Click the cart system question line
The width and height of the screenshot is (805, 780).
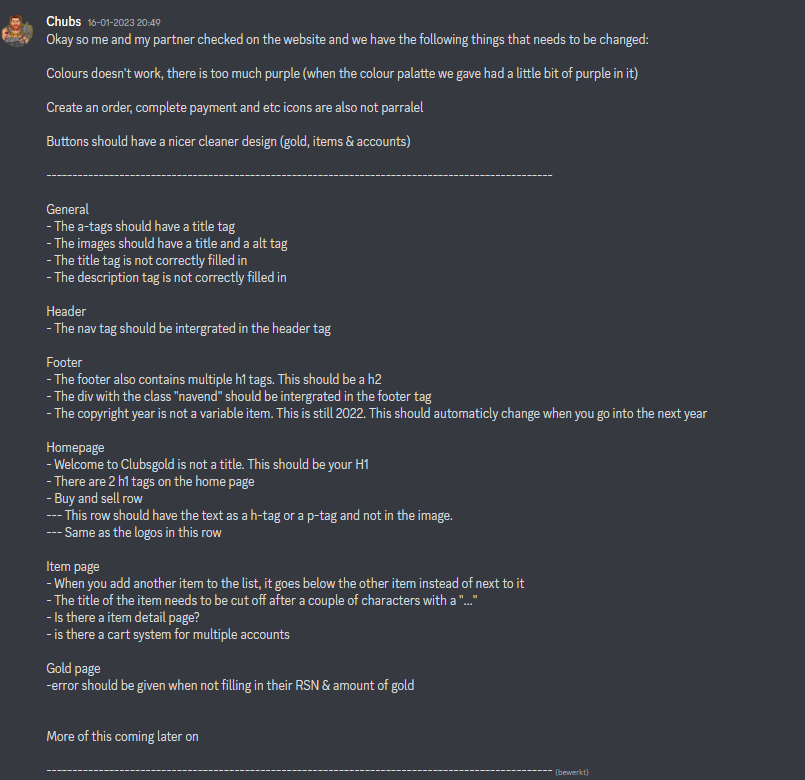coord(168,635)
